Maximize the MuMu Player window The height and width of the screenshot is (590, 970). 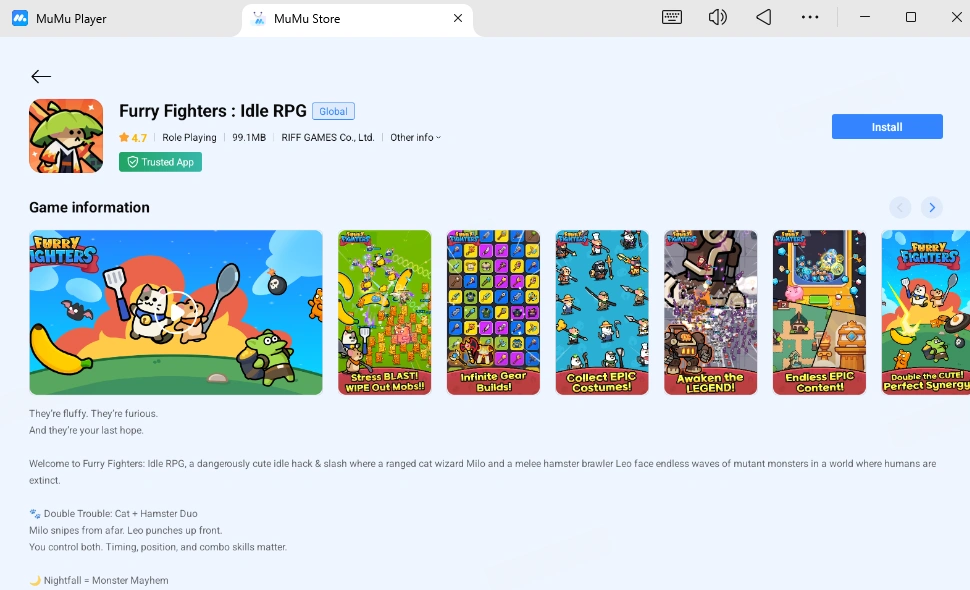pos(911,17)
